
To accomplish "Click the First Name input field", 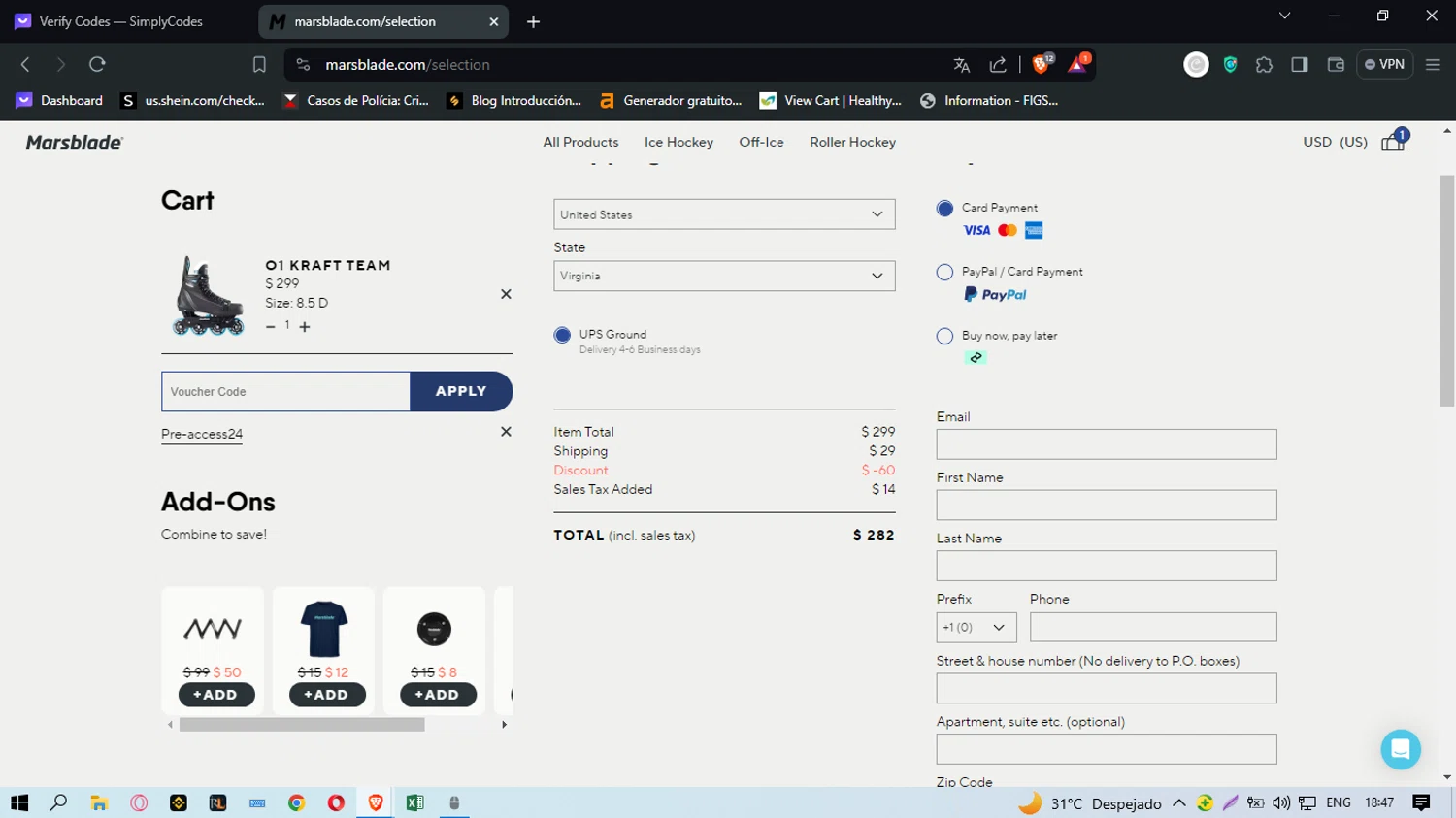I will [x=1107, y=506].
